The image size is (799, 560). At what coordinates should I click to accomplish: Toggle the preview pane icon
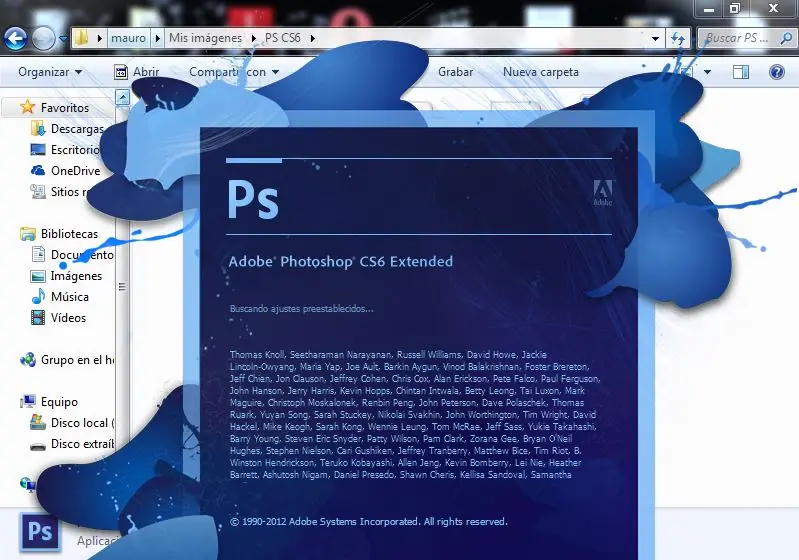click(741, 72)
